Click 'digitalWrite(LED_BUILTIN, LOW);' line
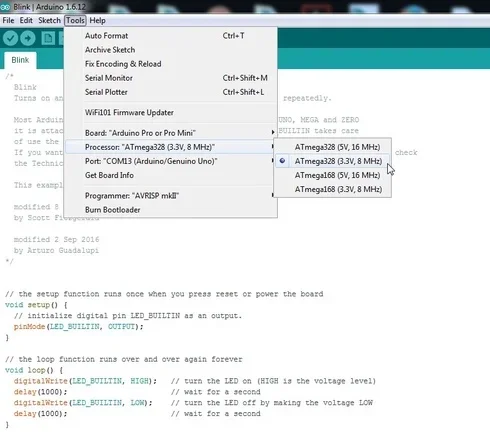This screenshot has width=490, height=441. point(83,403)
